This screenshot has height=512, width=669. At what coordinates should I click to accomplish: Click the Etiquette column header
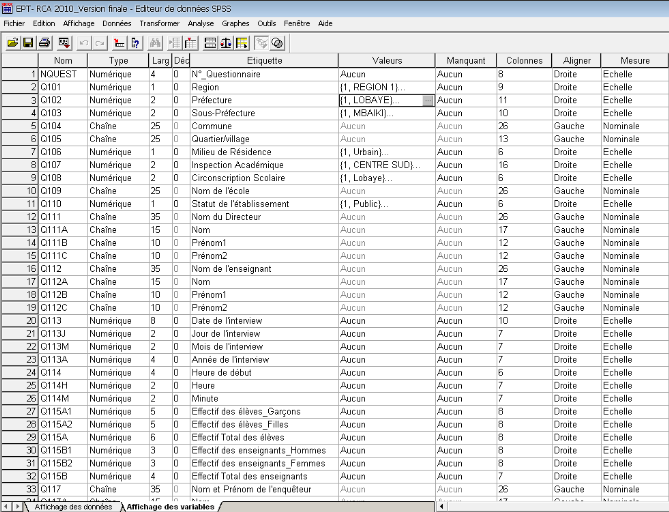265,61
